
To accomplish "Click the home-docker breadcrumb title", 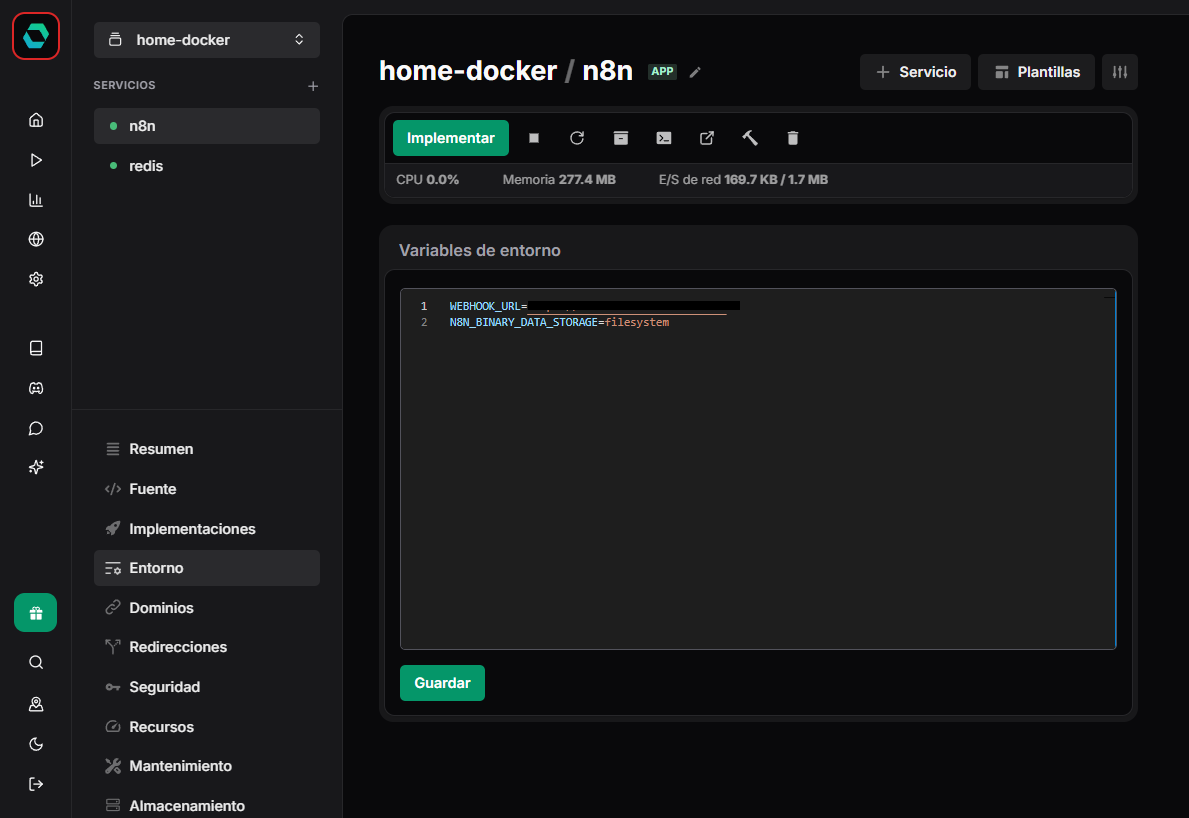I will (x=468, y=71).
